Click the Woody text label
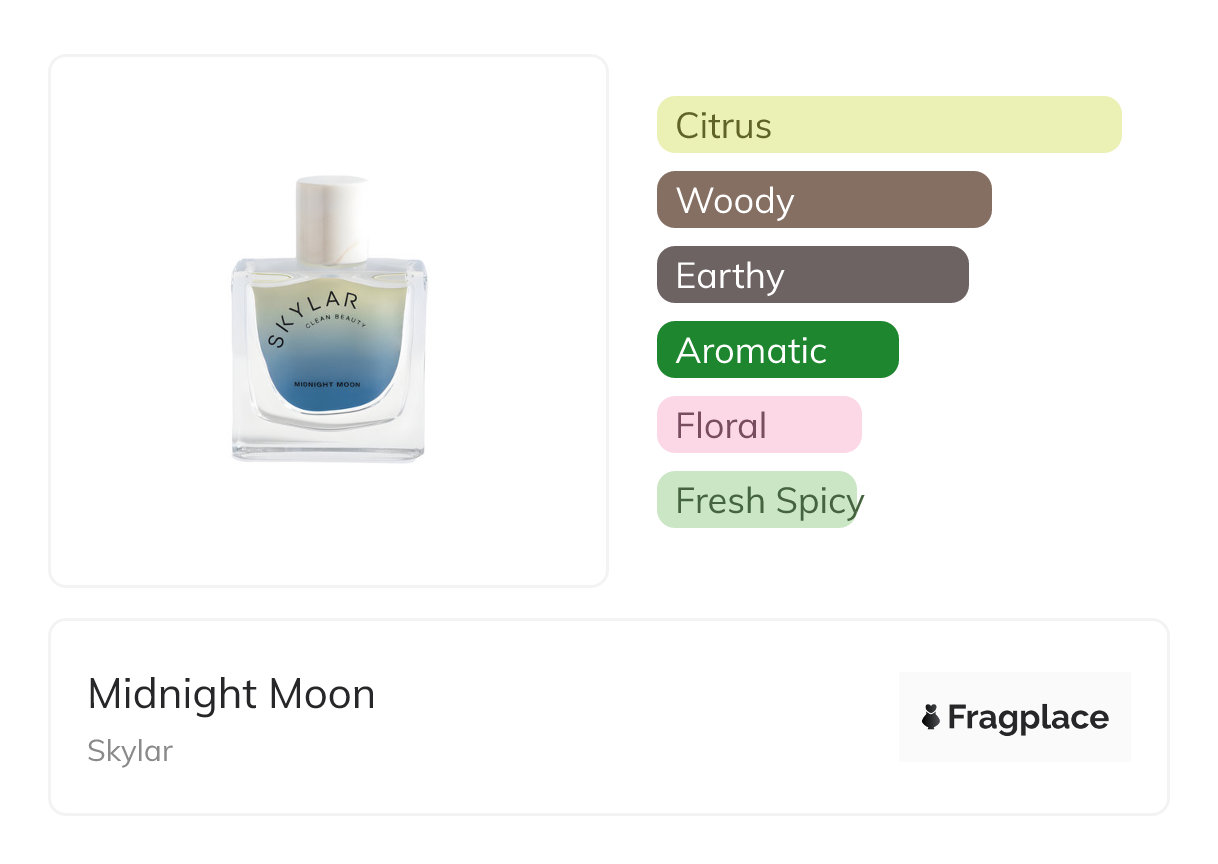Viewport: 1218px width, 864px height. tap(734, 201)
